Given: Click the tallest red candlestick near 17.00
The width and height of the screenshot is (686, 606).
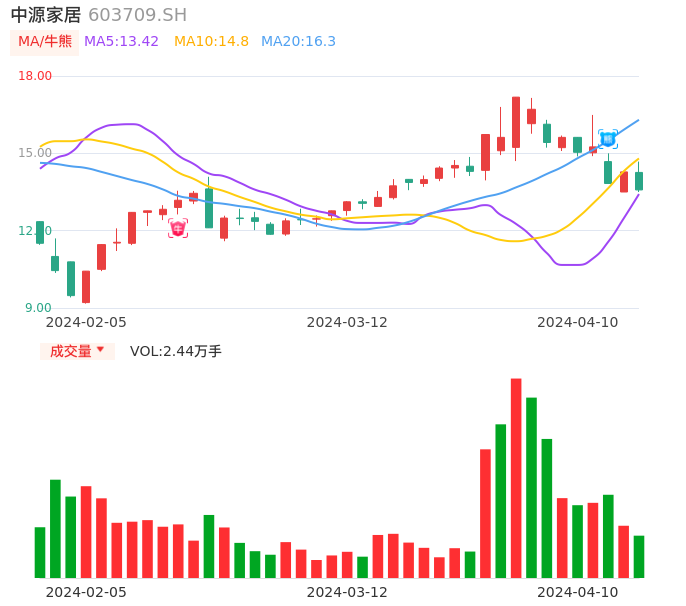Looking at the screenshot, I should pos(516,122).
